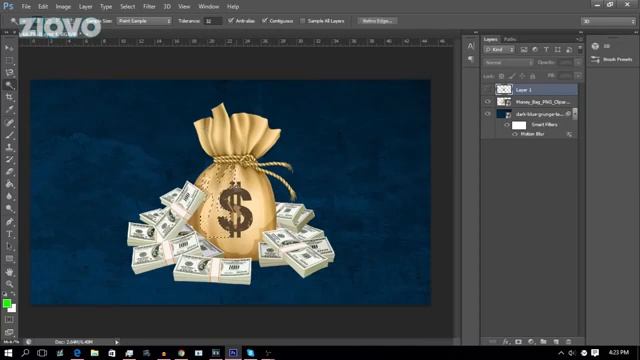Create a new group folder icon
The height and width of the screenshot is (360, 640).
pos(543,342)
